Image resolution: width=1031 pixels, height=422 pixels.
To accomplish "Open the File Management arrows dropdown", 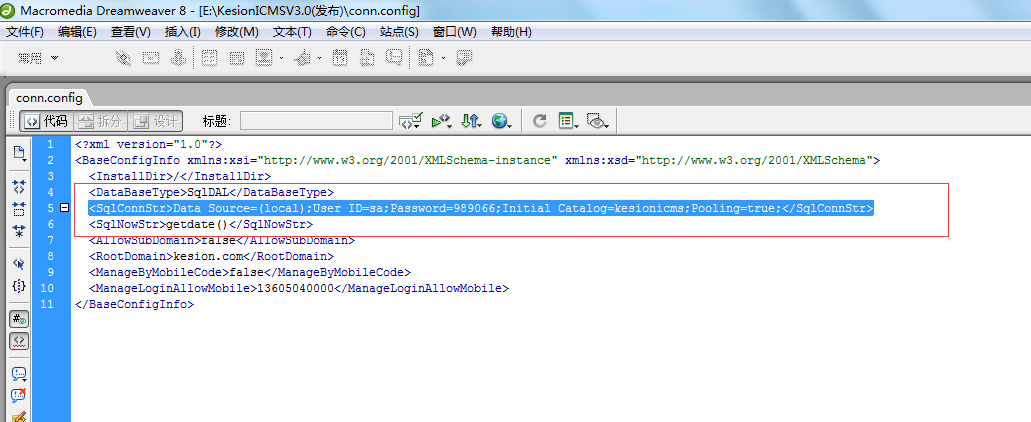I will click(x=471, y=121).
